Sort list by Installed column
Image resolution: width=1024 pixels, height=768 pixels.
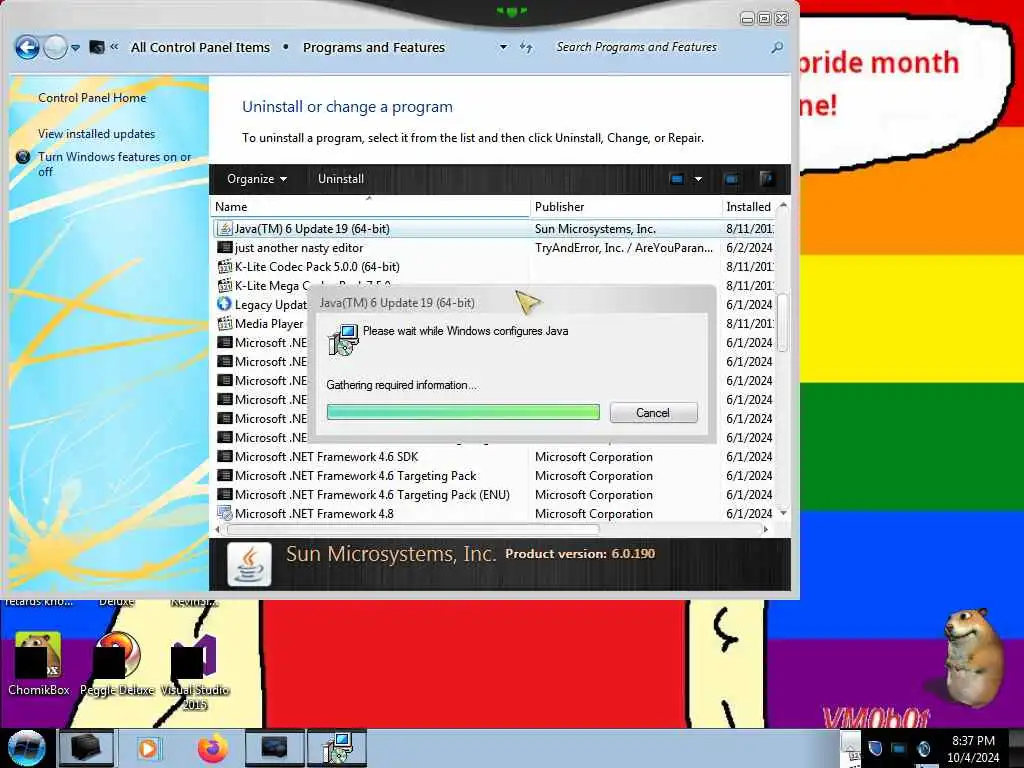point(748,207)
